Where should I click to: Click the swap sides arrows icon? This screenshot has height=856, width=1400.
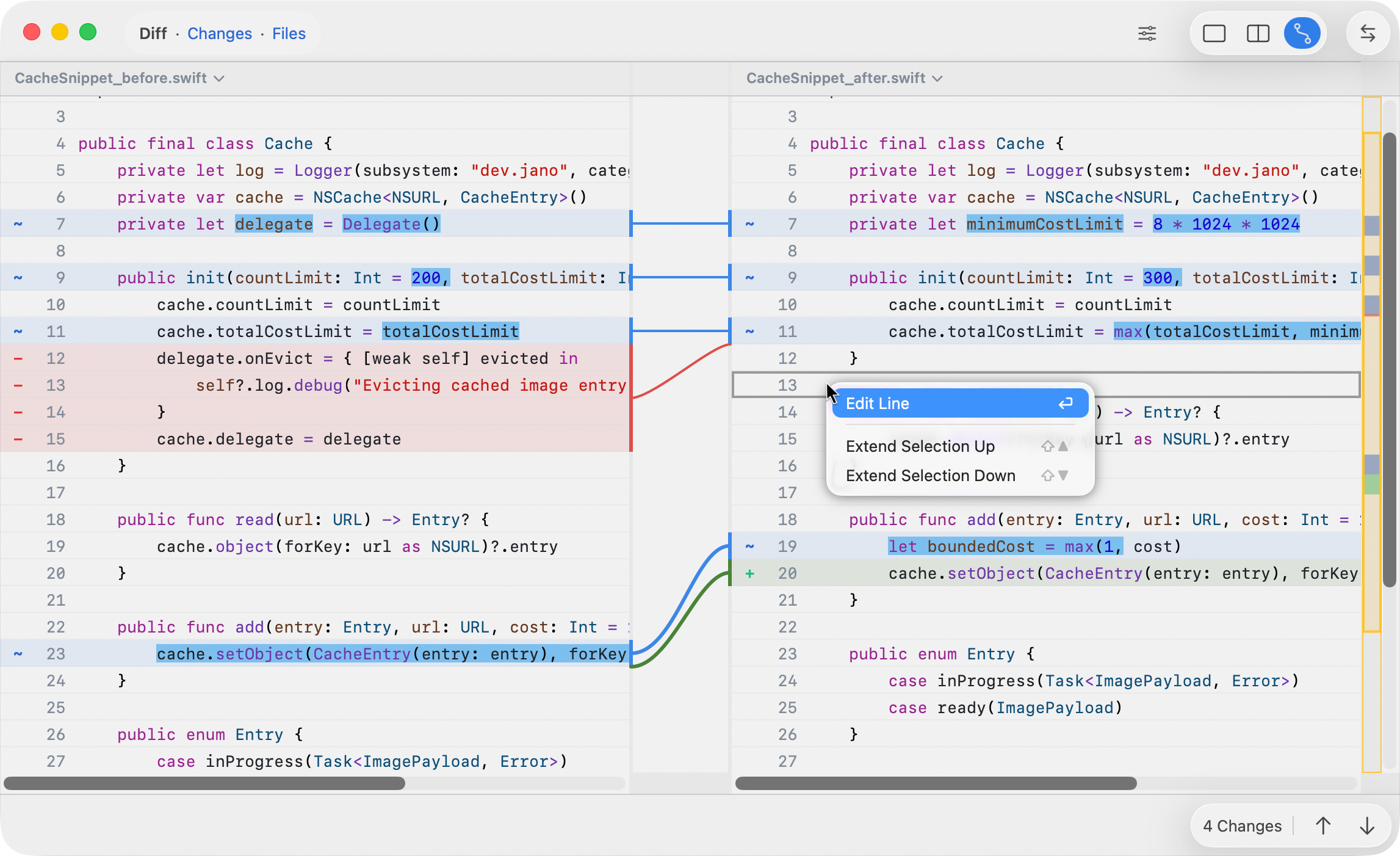pos(1368,34)
